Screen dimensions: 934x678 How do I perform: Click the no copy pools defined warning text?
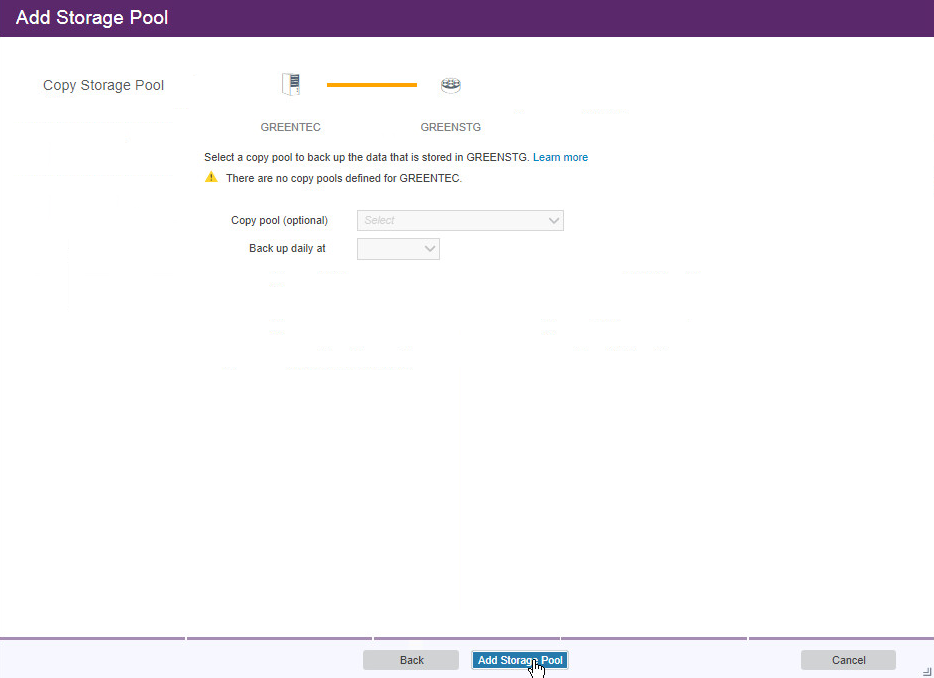(x=343, y=178)
